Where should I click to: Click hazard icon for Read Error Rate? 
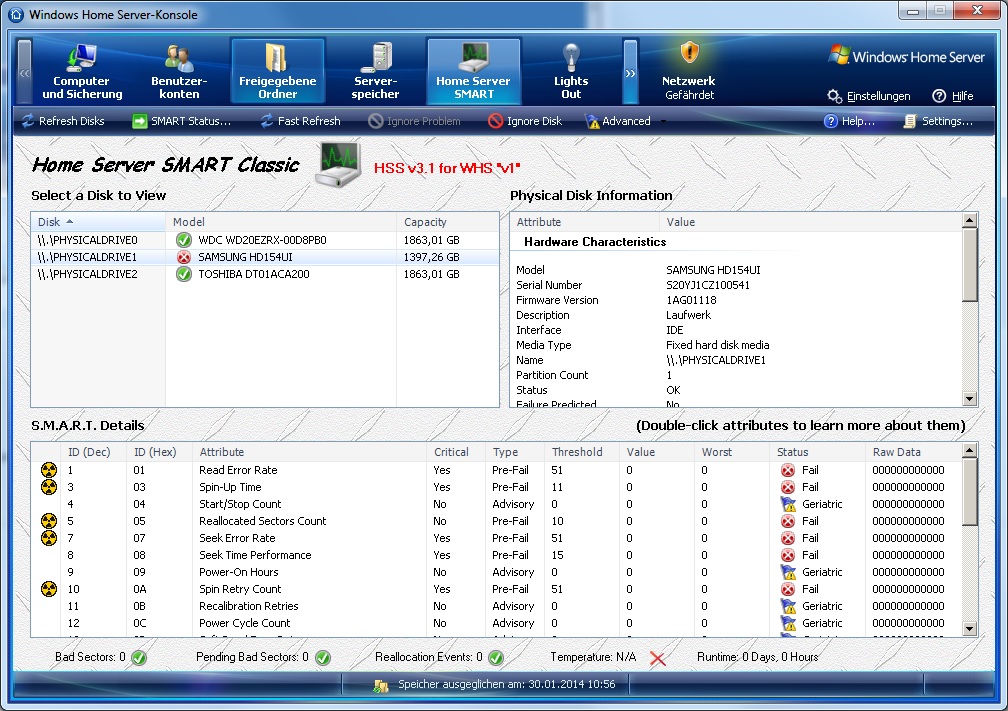point(49,470)
